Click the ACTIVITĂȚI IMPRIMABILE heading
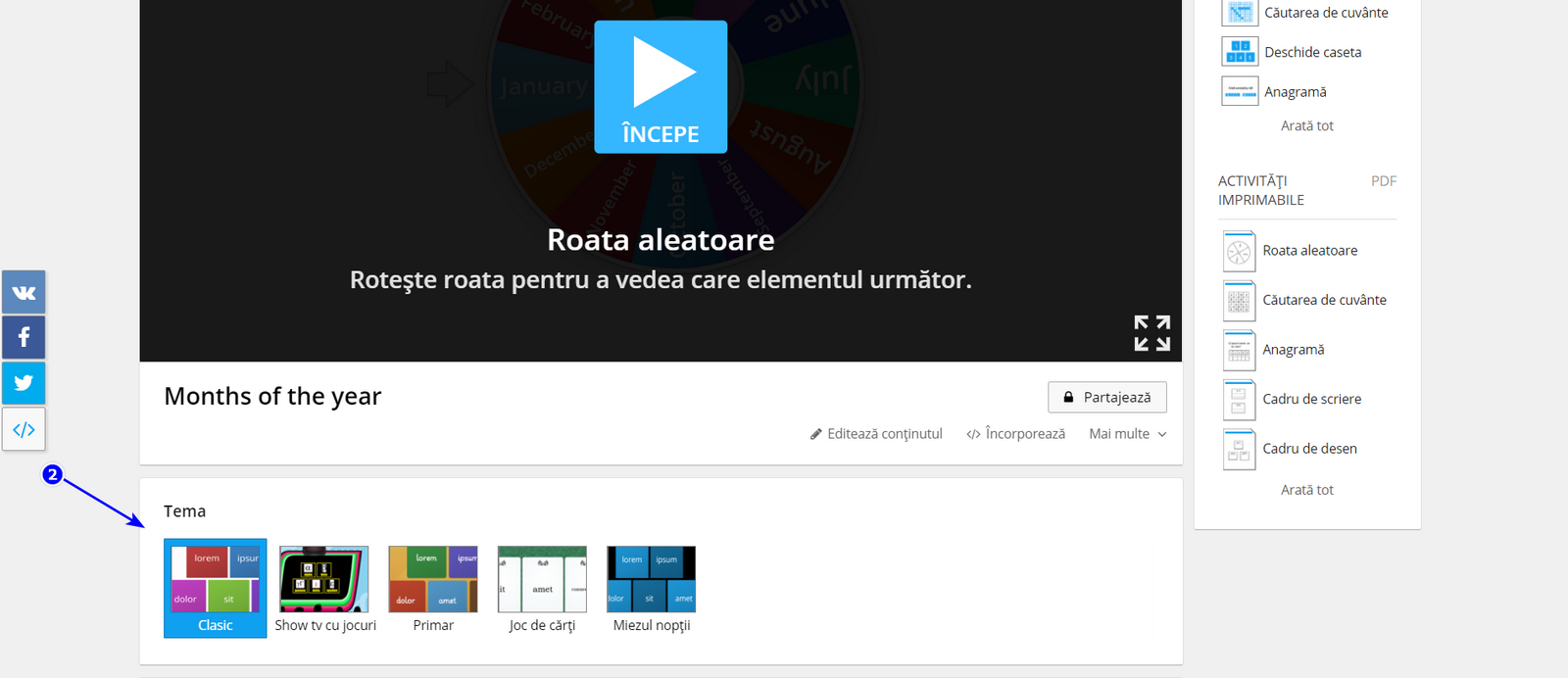 (x=1261, y=190)
